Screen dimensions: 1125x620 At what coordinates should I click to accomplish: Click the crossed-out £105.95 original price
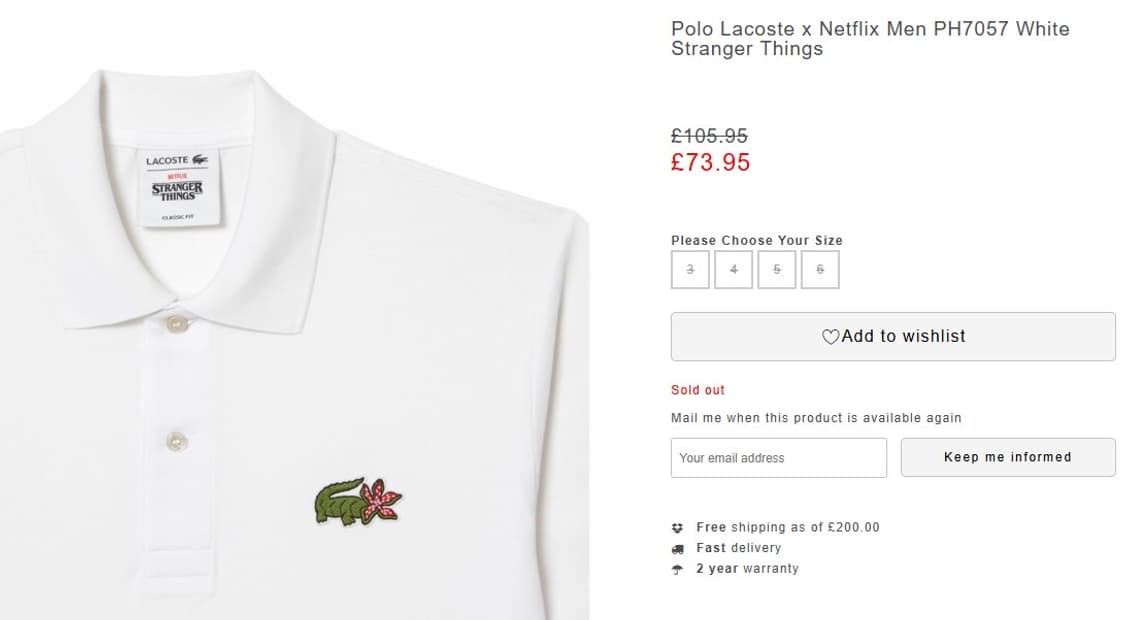point(709,136)
